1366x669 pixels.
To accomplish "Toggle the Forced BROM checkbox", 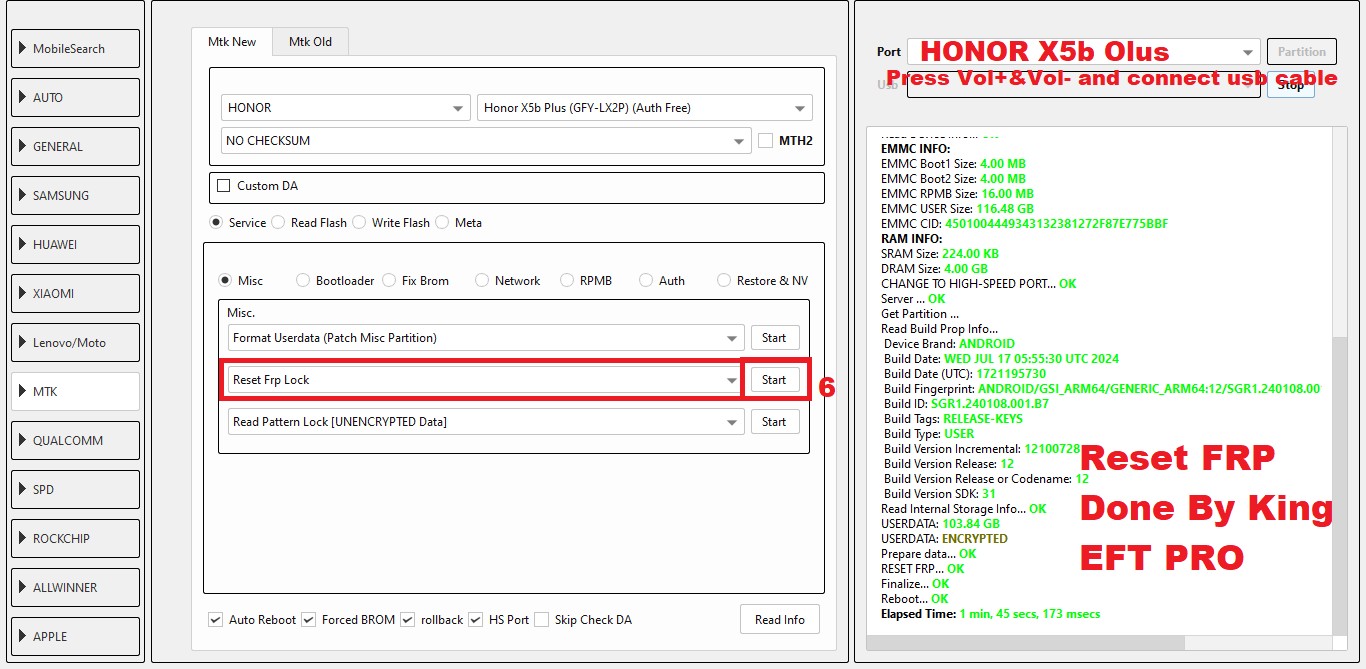I will tap(308, 620).
